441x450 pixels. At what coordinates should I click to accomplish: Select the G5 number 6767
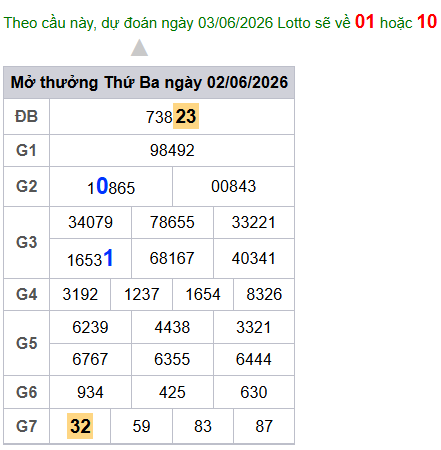90,359
